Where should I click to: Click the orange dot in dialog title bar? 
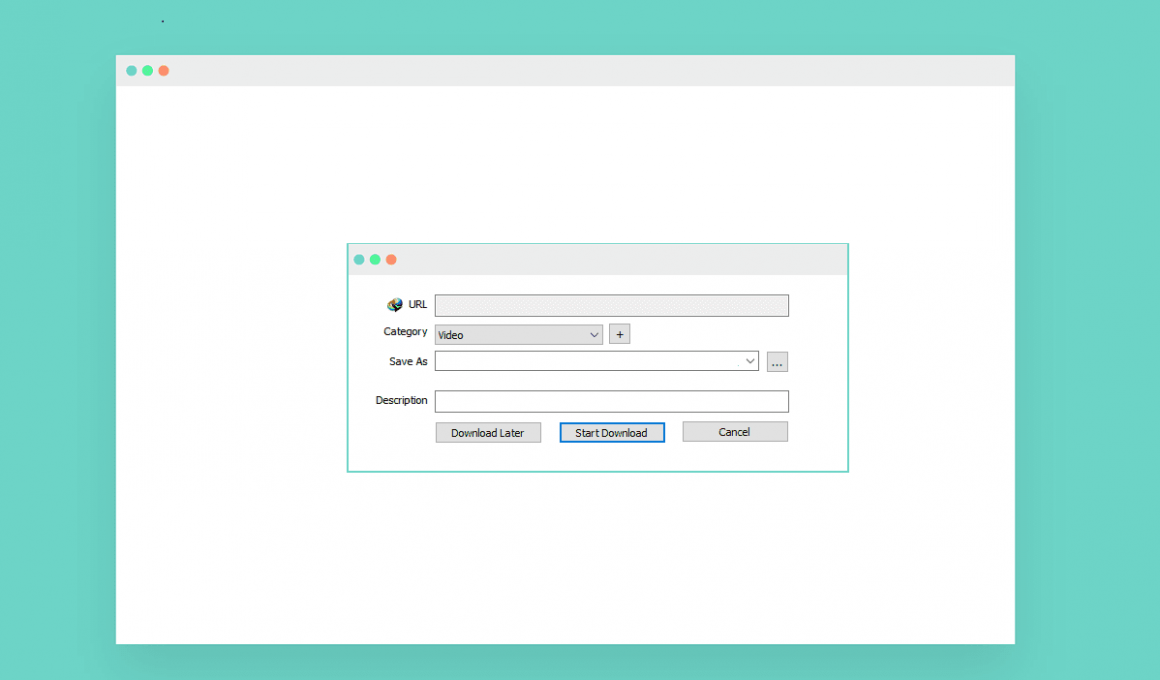pos(391,260)
